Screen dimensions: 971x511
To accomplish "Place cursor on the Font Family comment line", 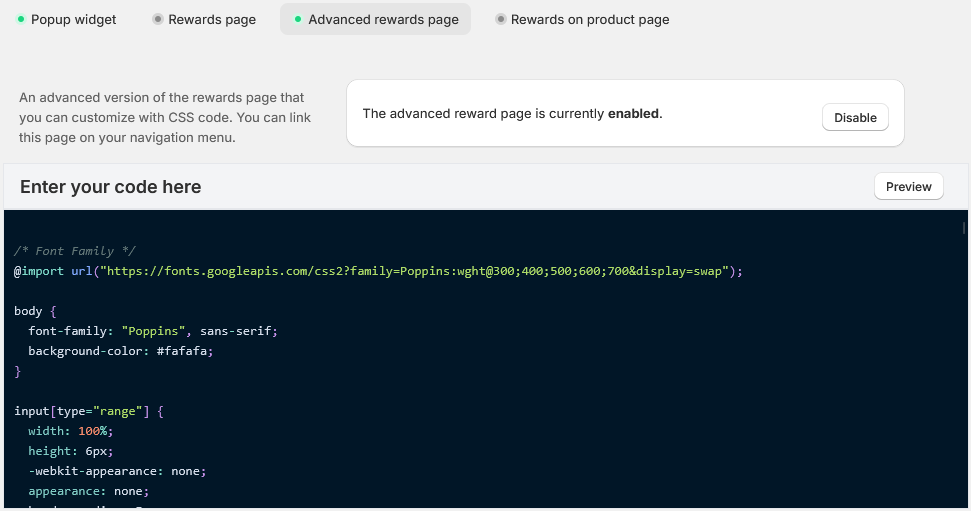I will point(75,251).
